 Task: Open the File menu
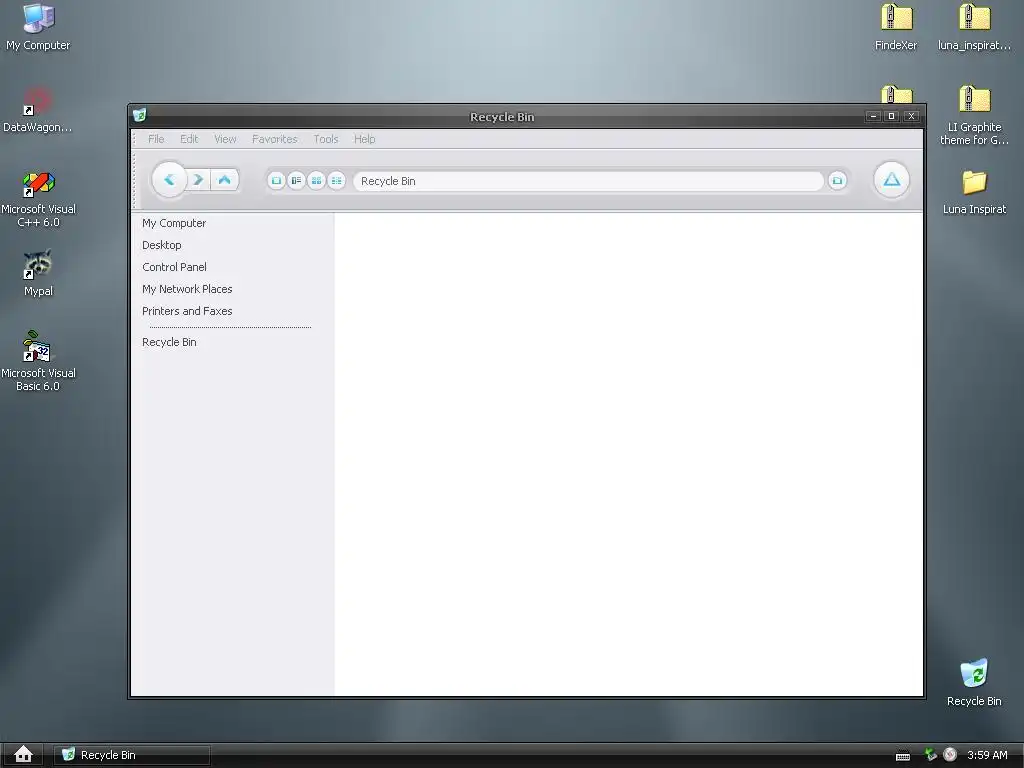(x=156, y=139)
